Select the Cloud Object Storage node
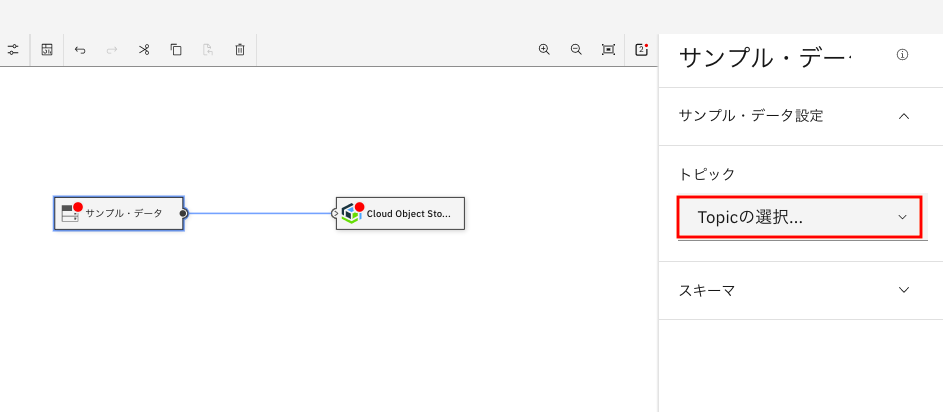 coord(401,213)
